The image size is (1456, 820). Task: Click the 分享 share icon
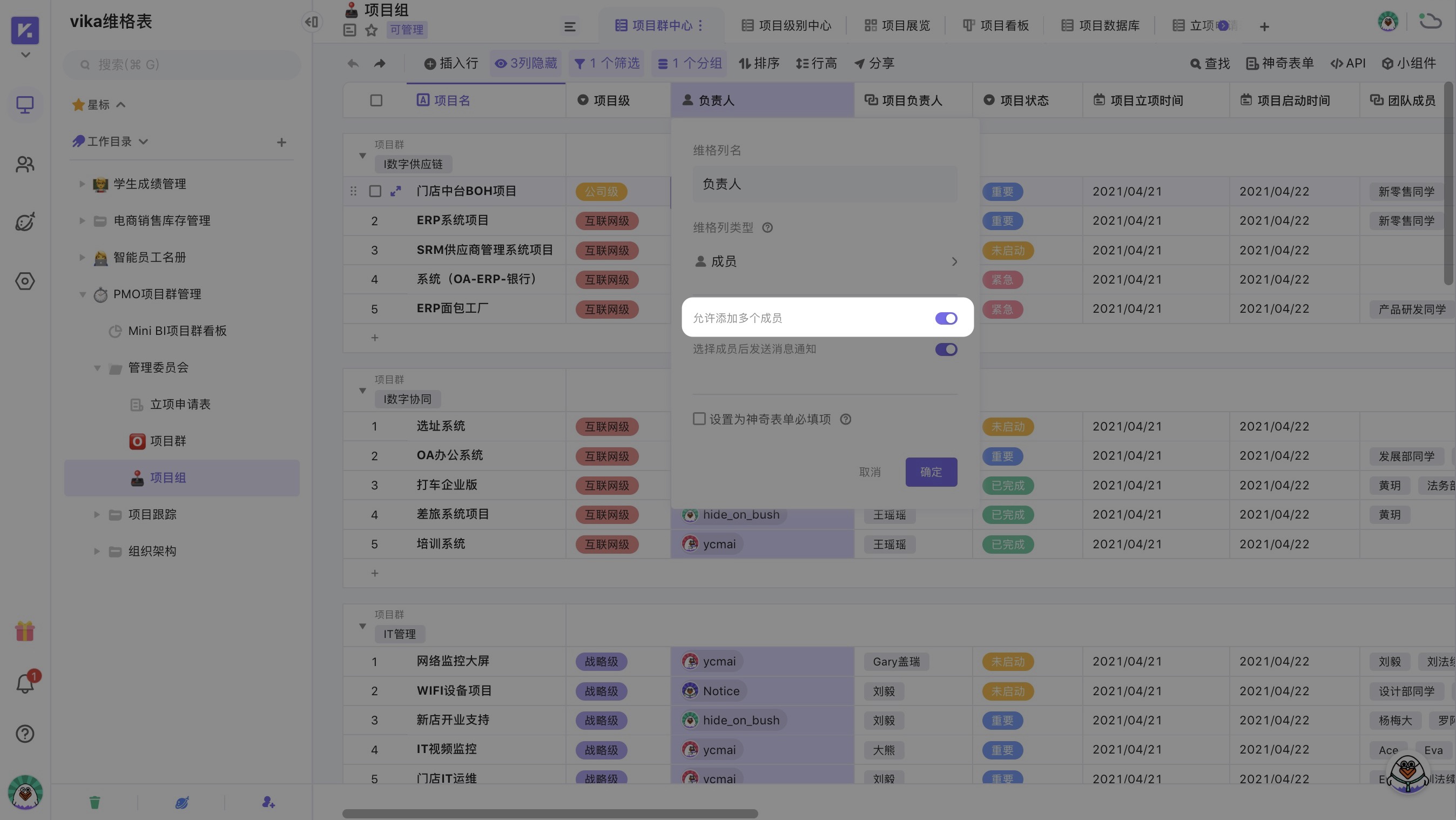pyautogui.click(x=874, y=63)
